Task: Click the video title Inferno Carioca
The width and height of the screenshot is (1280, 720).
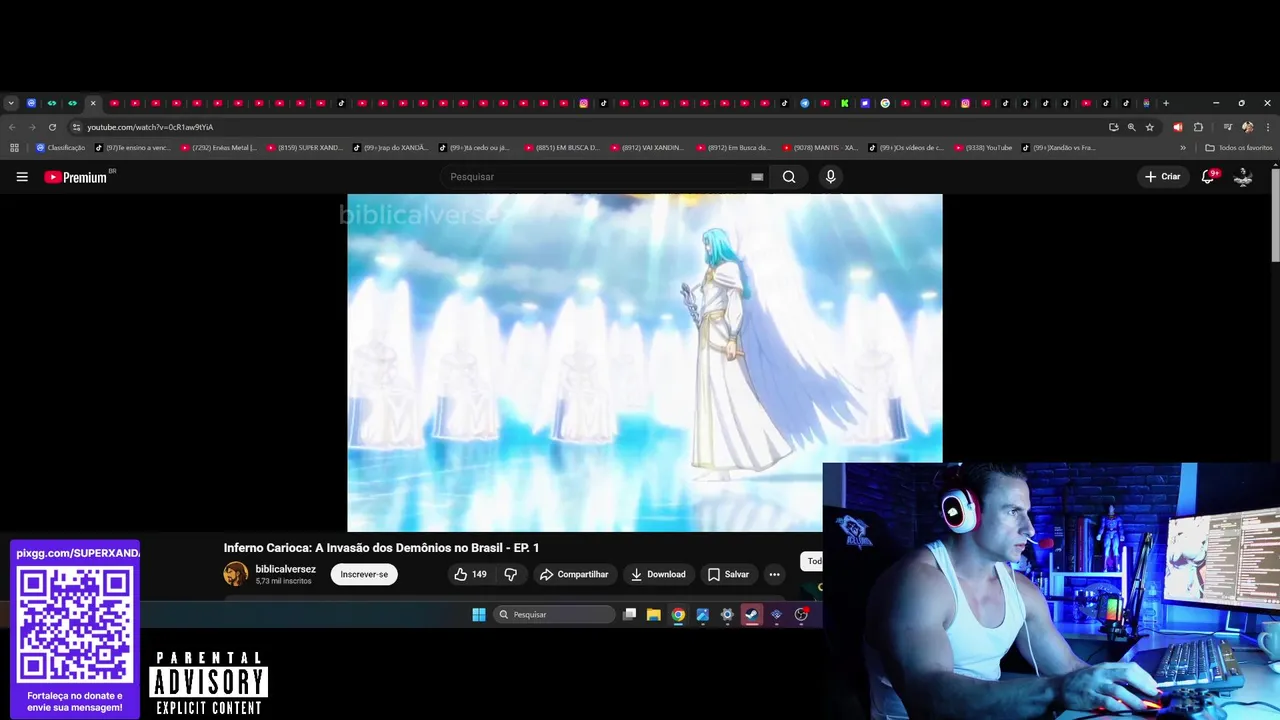Action: (x=381, y=548)
